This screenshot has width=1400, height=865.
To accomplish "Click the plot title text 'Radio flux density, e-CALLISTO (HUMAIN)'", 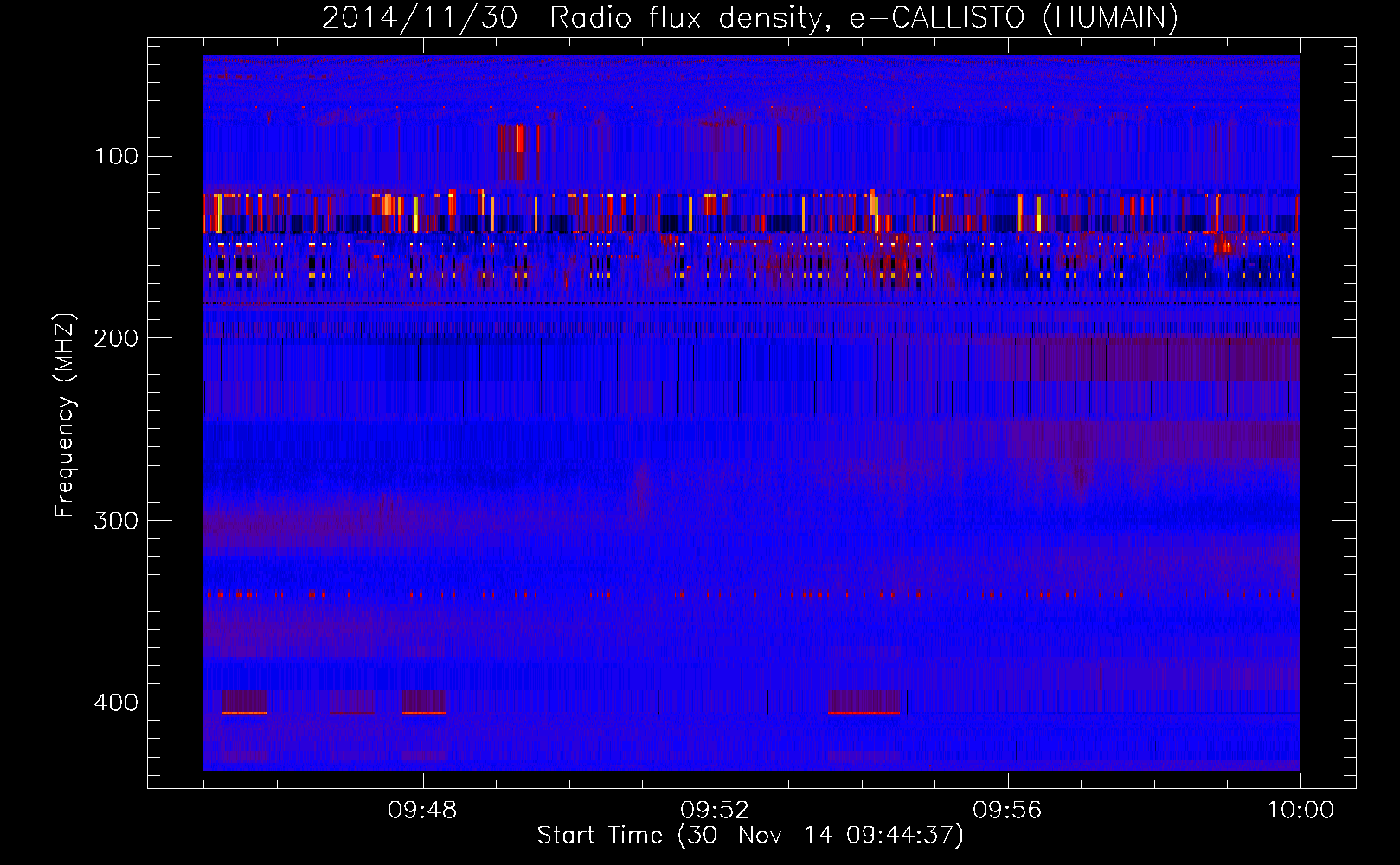I will click(864, 18).
